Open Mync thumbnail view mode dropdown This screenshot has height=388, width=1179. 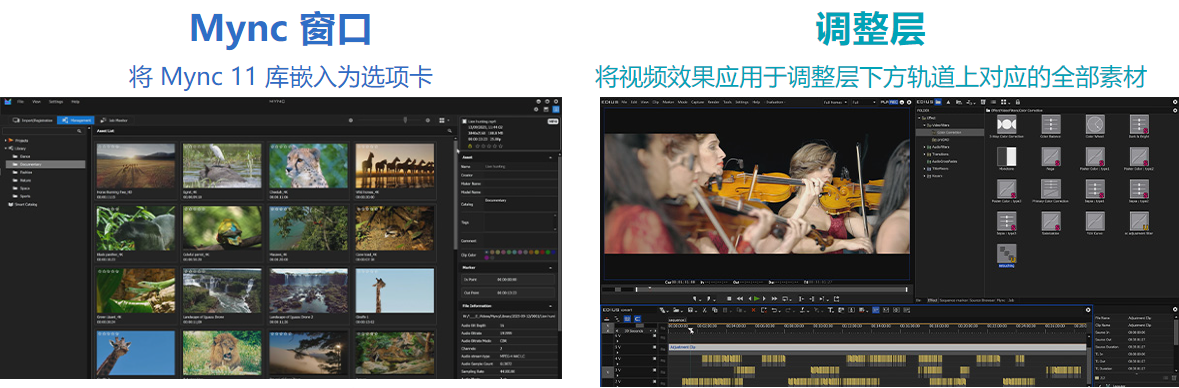[444, 120]
